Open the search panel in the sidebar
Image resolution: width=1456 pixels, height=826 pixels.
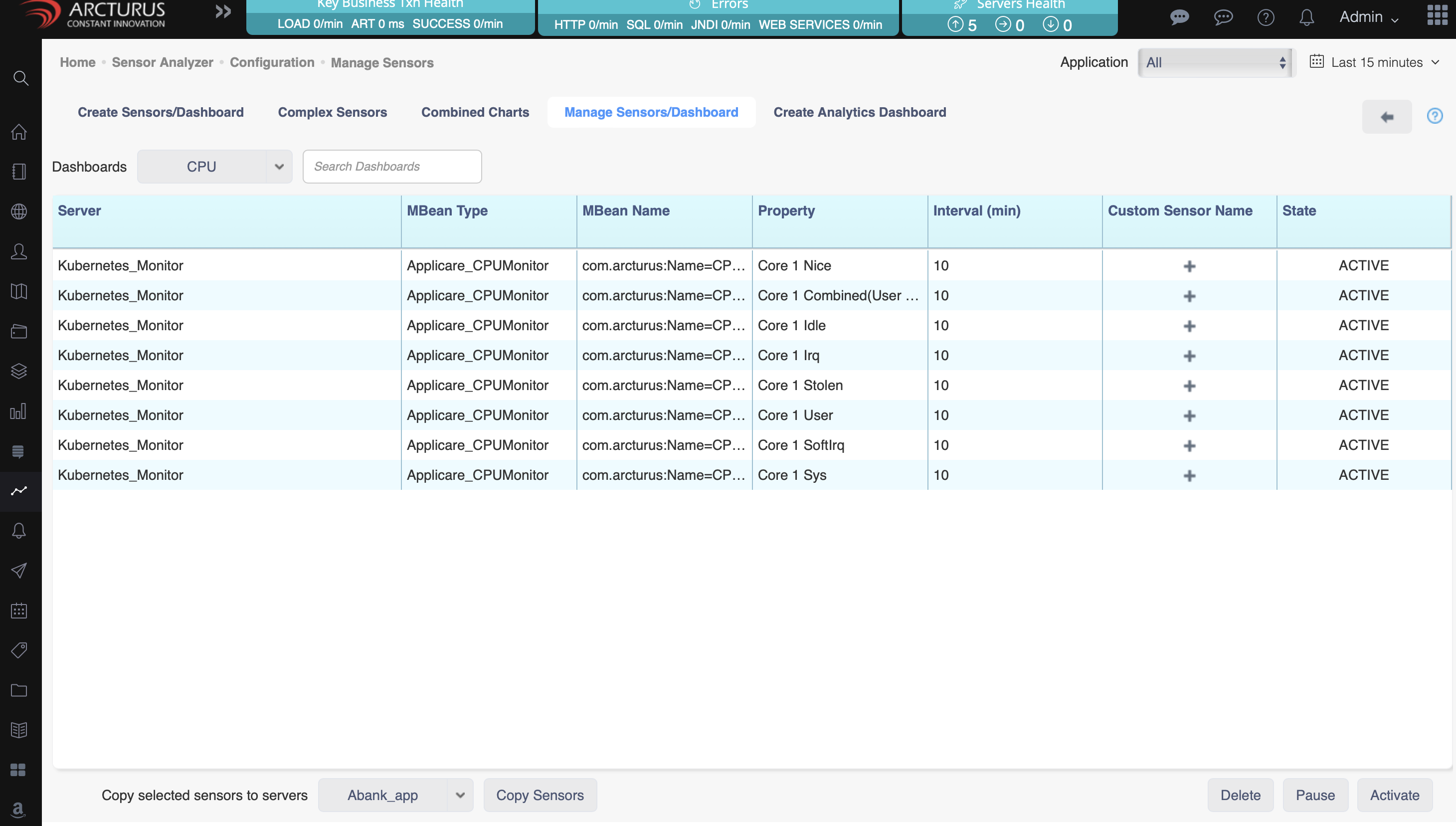pyautogui.click(x=20, y=78)
